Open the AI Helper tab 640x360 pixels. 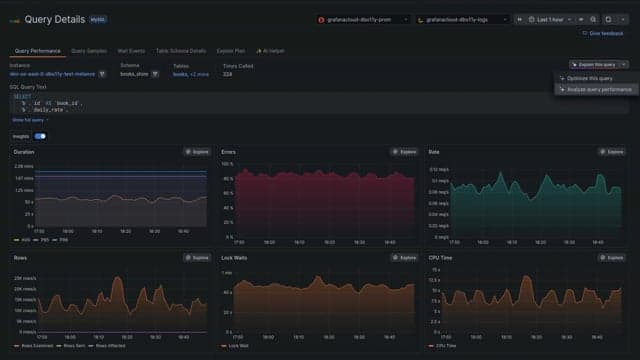tap(270, 51)
